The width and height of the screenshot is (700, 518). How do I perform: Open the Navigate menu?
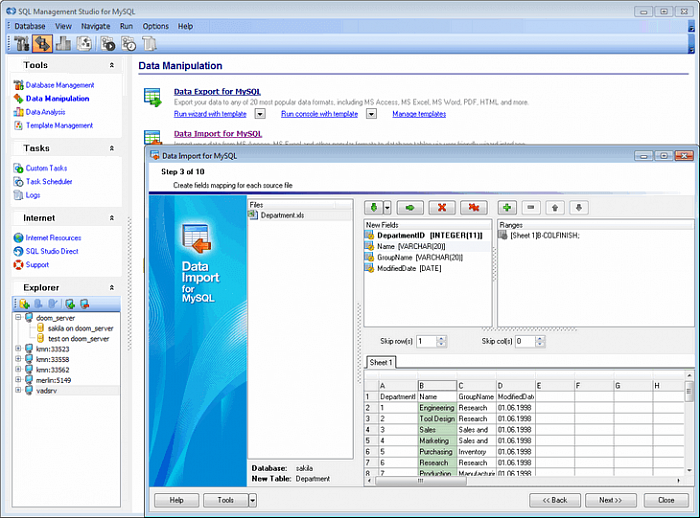(96, 26)
